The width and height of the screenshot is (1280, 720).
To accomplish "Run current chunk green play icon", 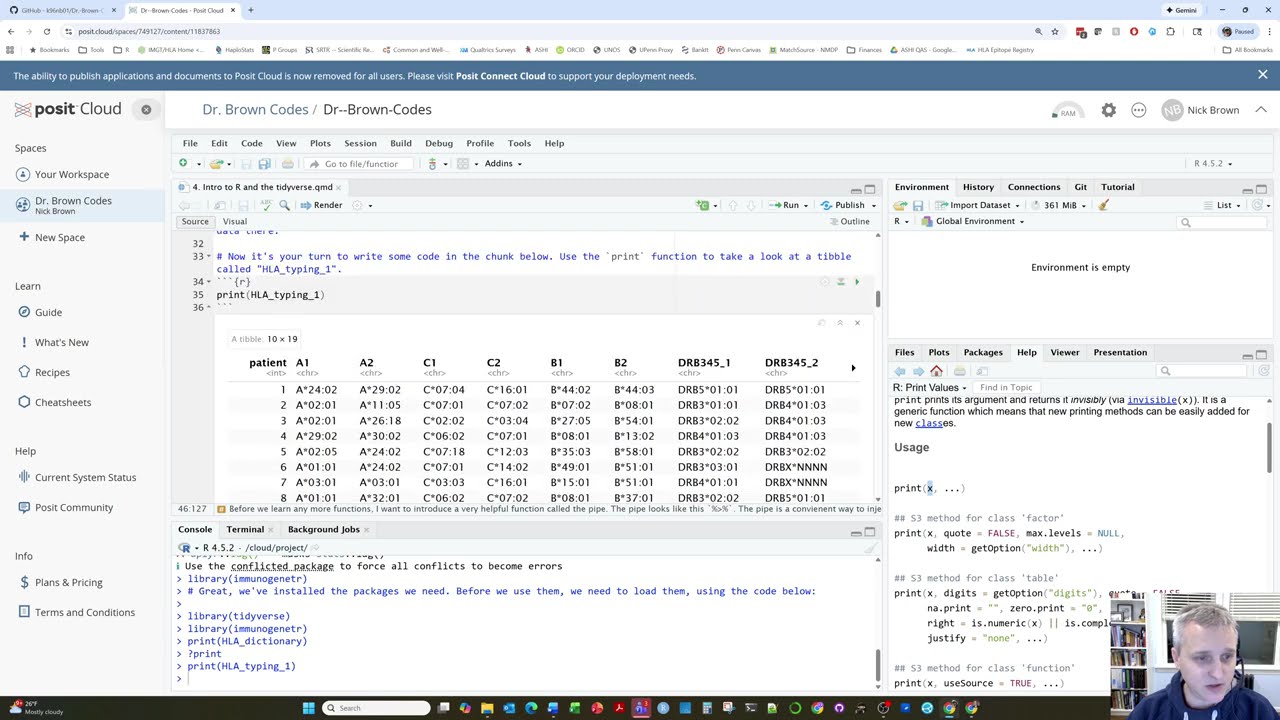I will [x=856, y=282].
